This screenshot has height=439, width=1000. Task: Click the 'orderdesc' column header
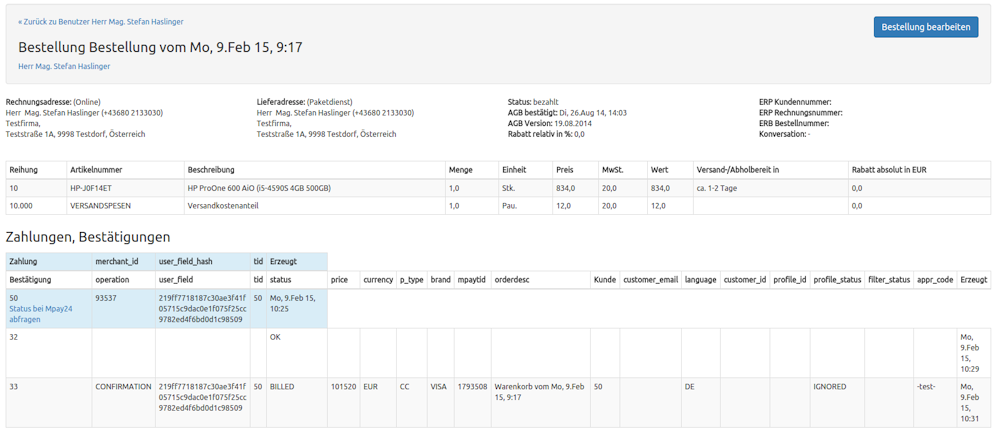(x=513, y=280)
